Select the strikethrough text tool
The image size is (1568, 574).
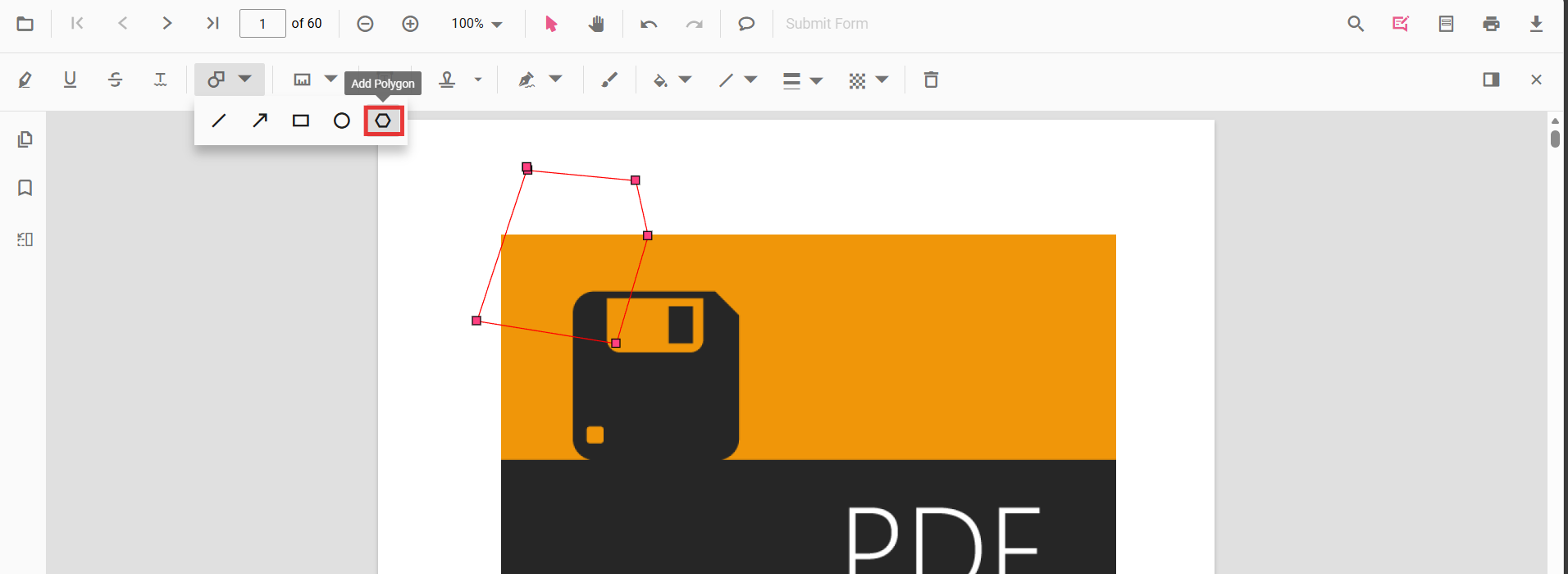tap(115, 80)
